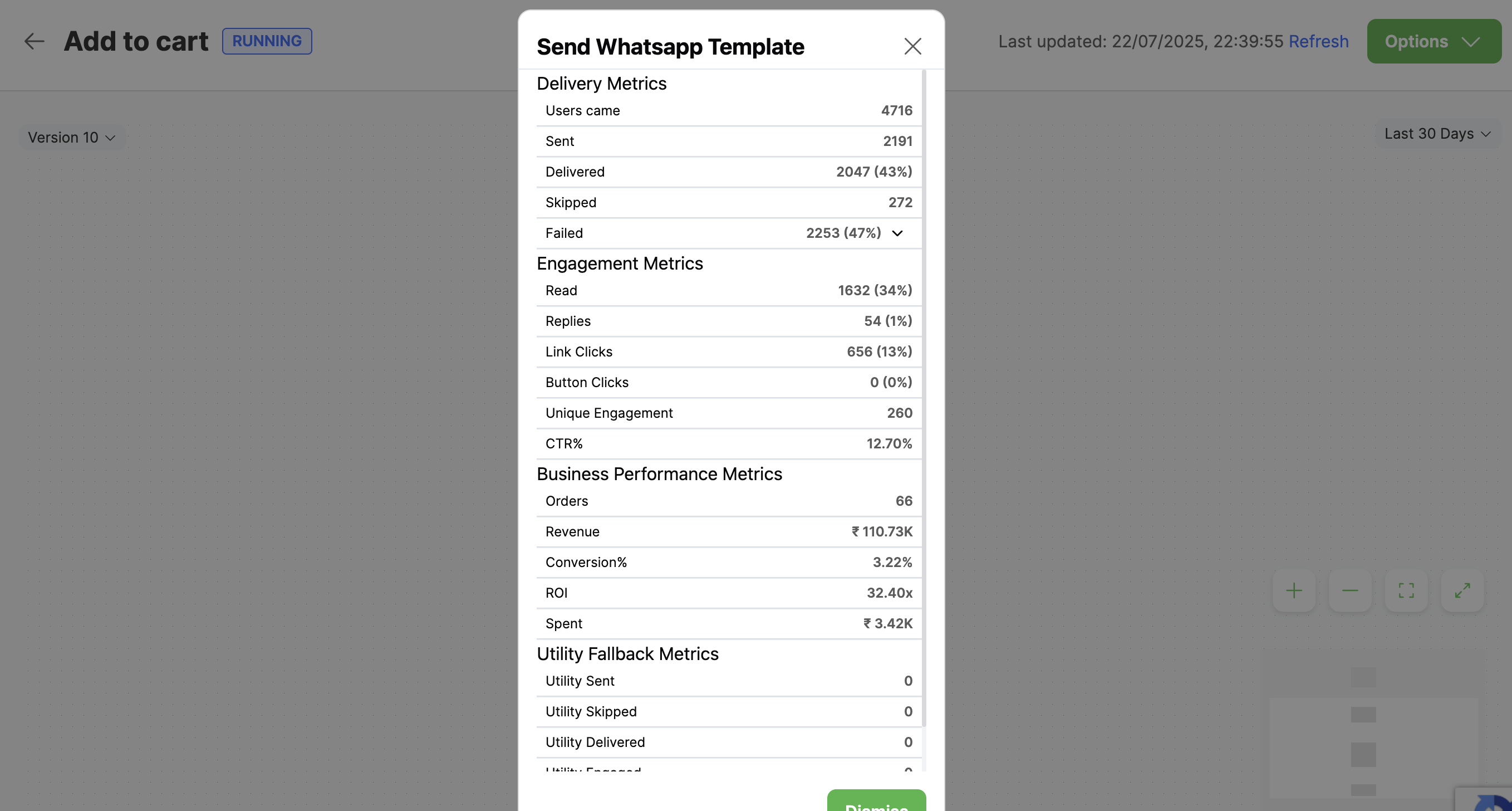Click the Refresh link
1512x811 pixels.
[x=1318, y=41]
